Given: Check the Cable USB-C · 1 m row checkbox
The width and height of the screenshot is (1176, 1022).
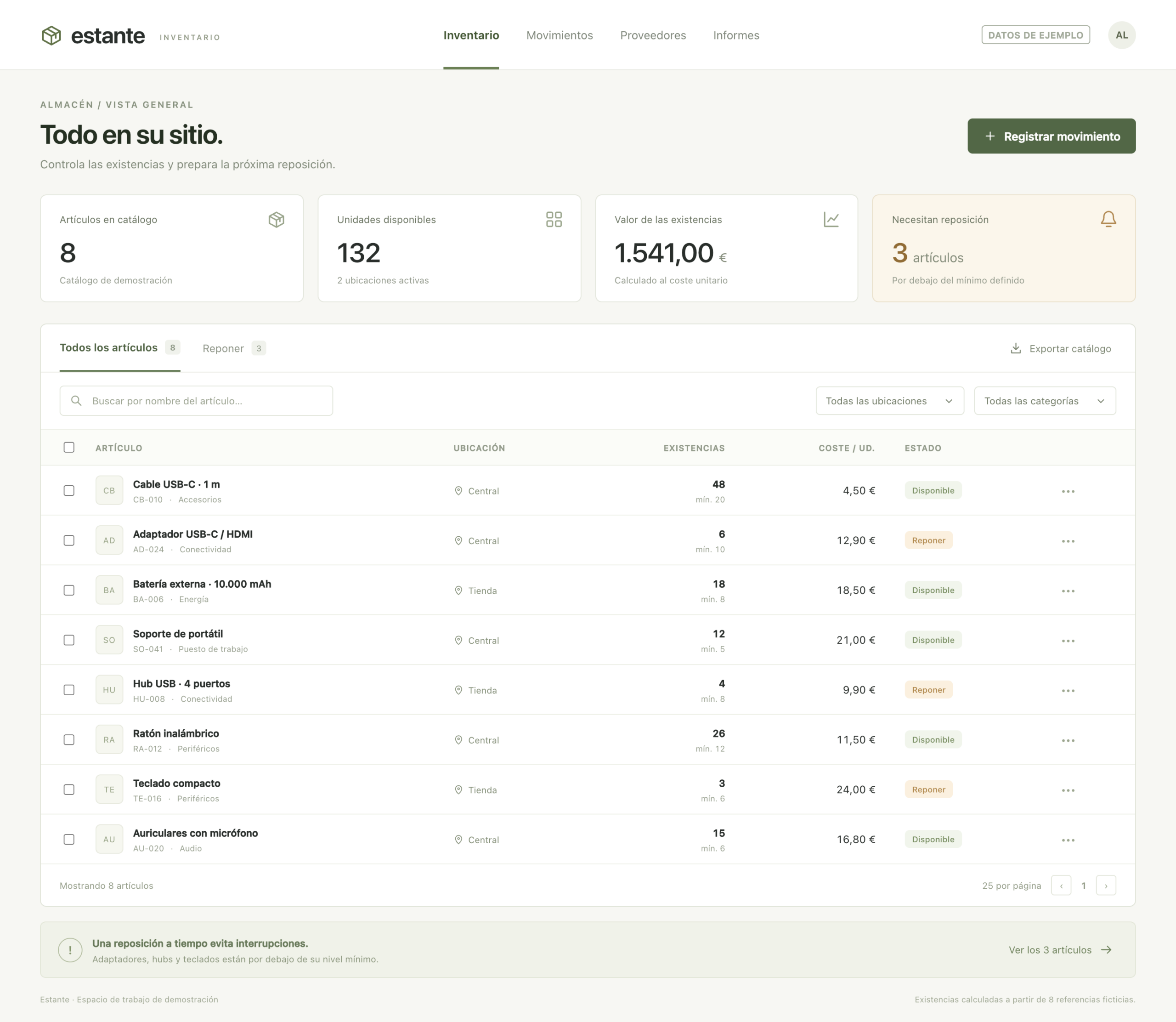Looking at the screenshot, I should tap(69, 490).
